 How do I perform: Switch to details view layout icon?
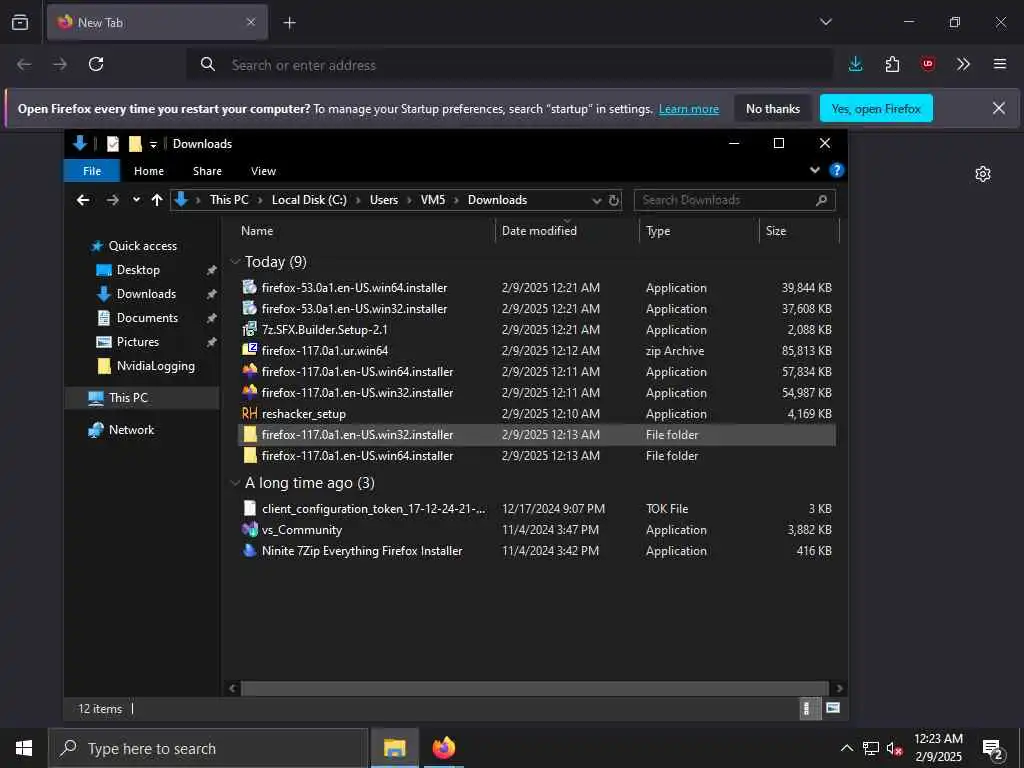pyautogui.click(x=808, y=708)
